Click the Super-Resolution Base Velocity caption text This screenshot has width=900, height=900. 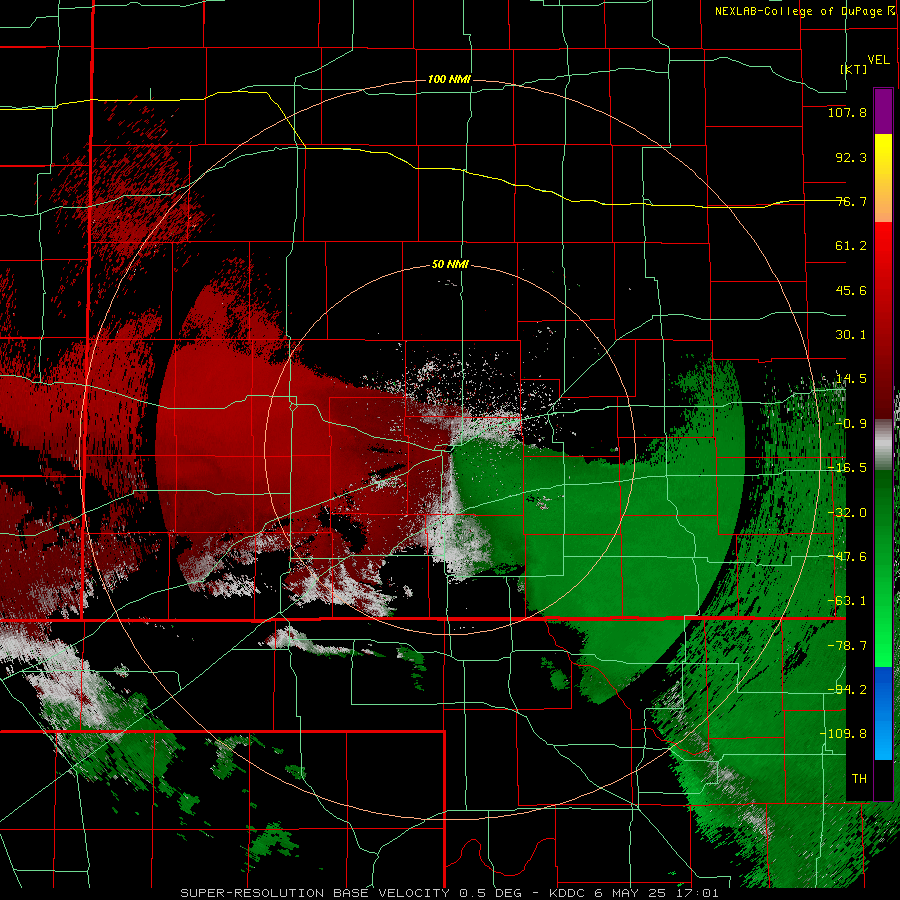(x=449, y=893)
